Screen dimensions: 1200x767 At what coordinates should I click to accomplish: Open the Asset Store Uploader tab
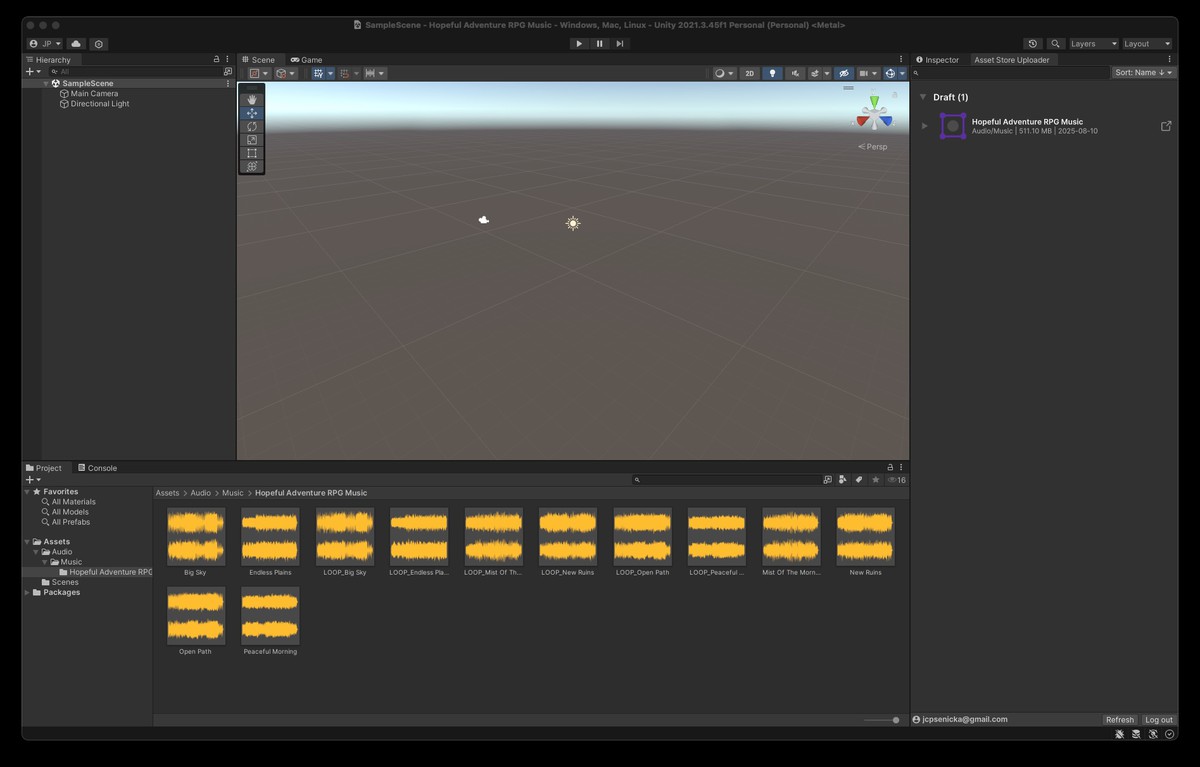point(1011,60)
